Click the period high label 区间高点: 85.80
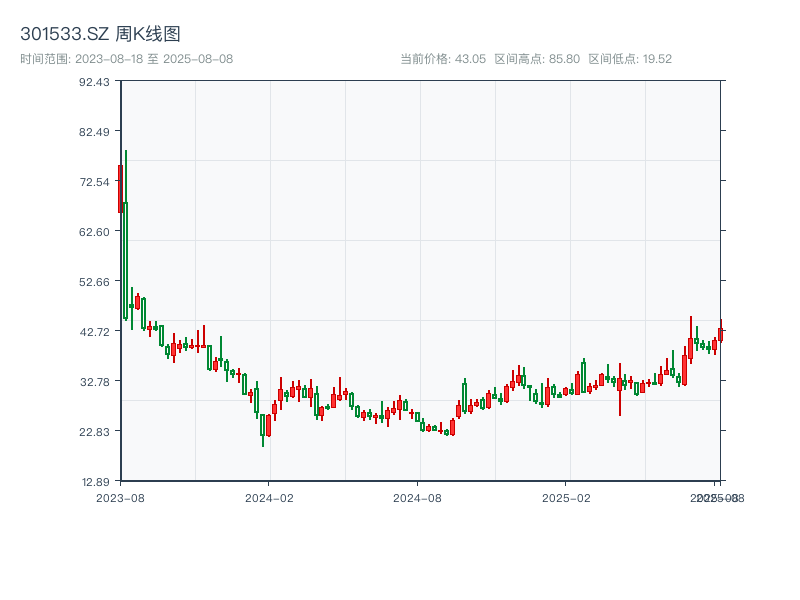 click(537, 59)
